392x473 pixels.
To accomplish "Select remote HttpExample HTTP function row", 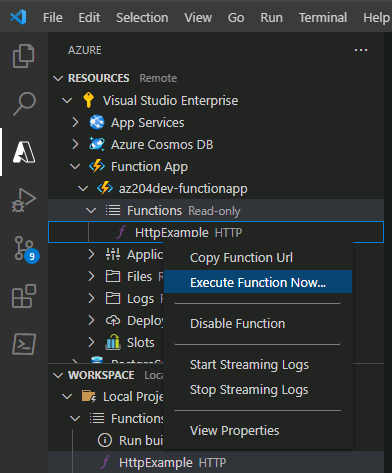I will (216, 232).
